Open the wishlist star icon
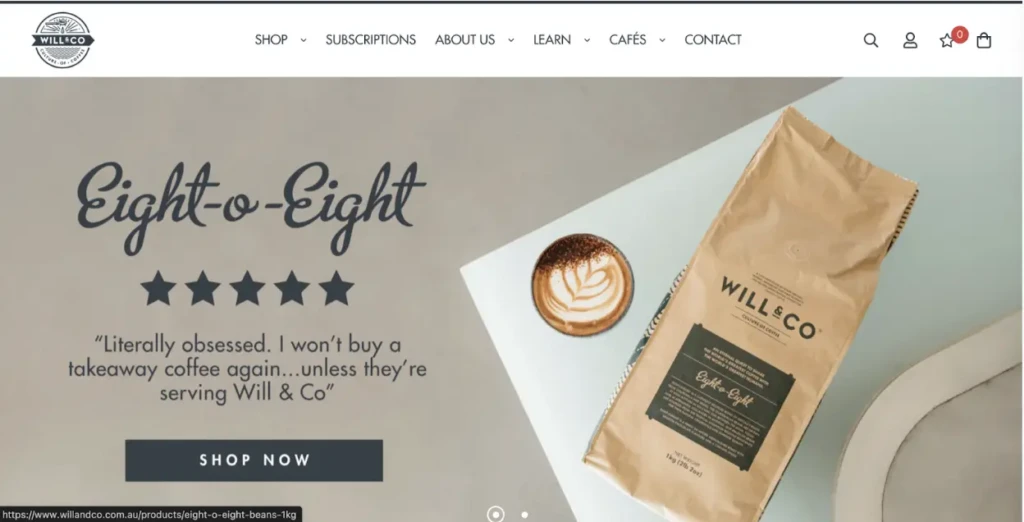Image resolution: width=1024 pixels, height=522 pixels. tap(946, 41)
